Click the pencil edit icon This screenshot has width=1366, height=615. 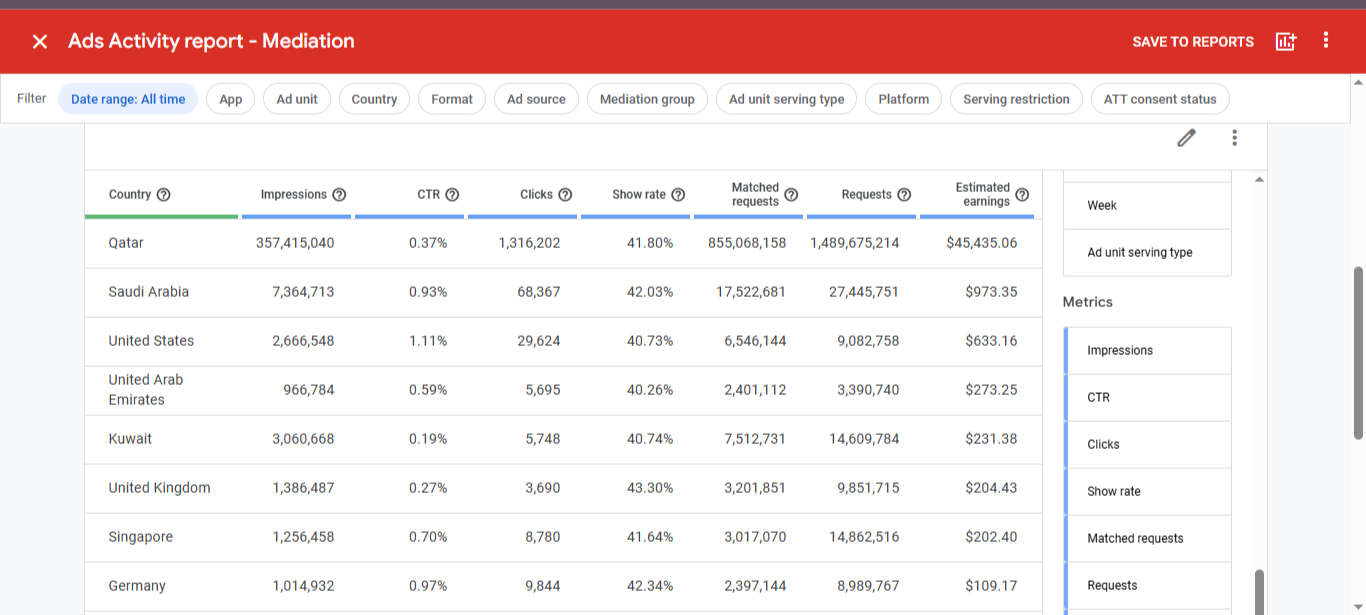click(x=1186, y=138)
